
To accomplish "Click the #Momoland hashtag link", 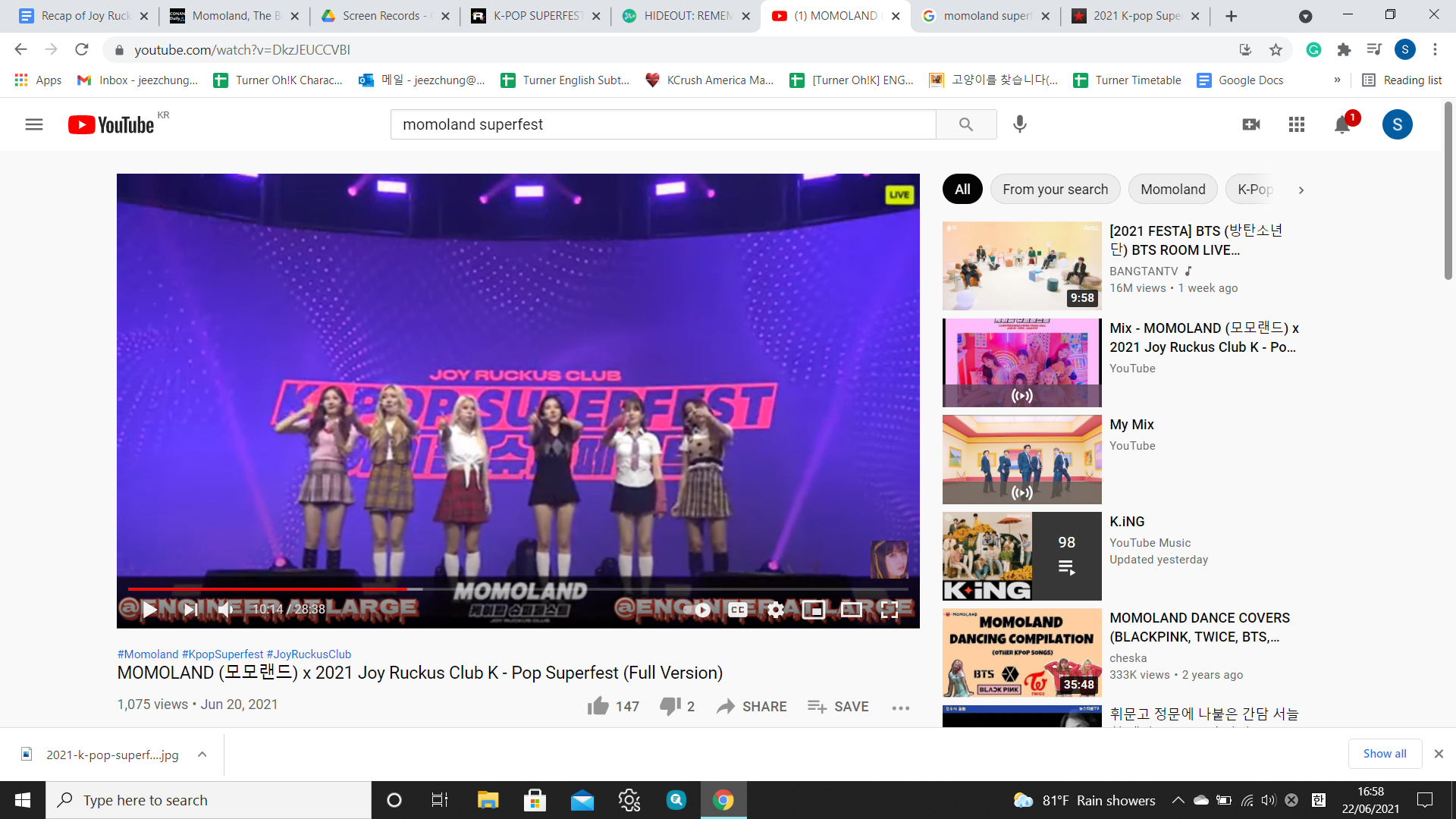I will pos(148,654).
